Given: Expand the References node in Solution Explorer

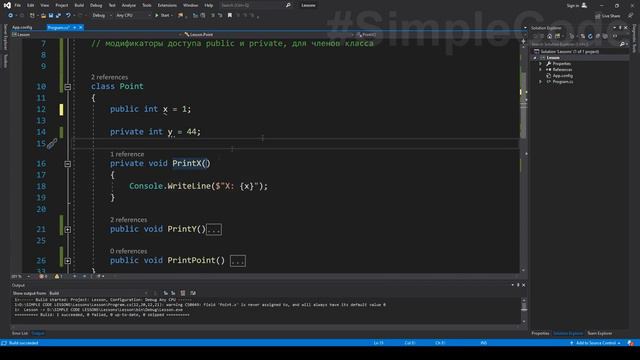Looking at the screenshot, I should pyautogui.click(x=540, y=70).
